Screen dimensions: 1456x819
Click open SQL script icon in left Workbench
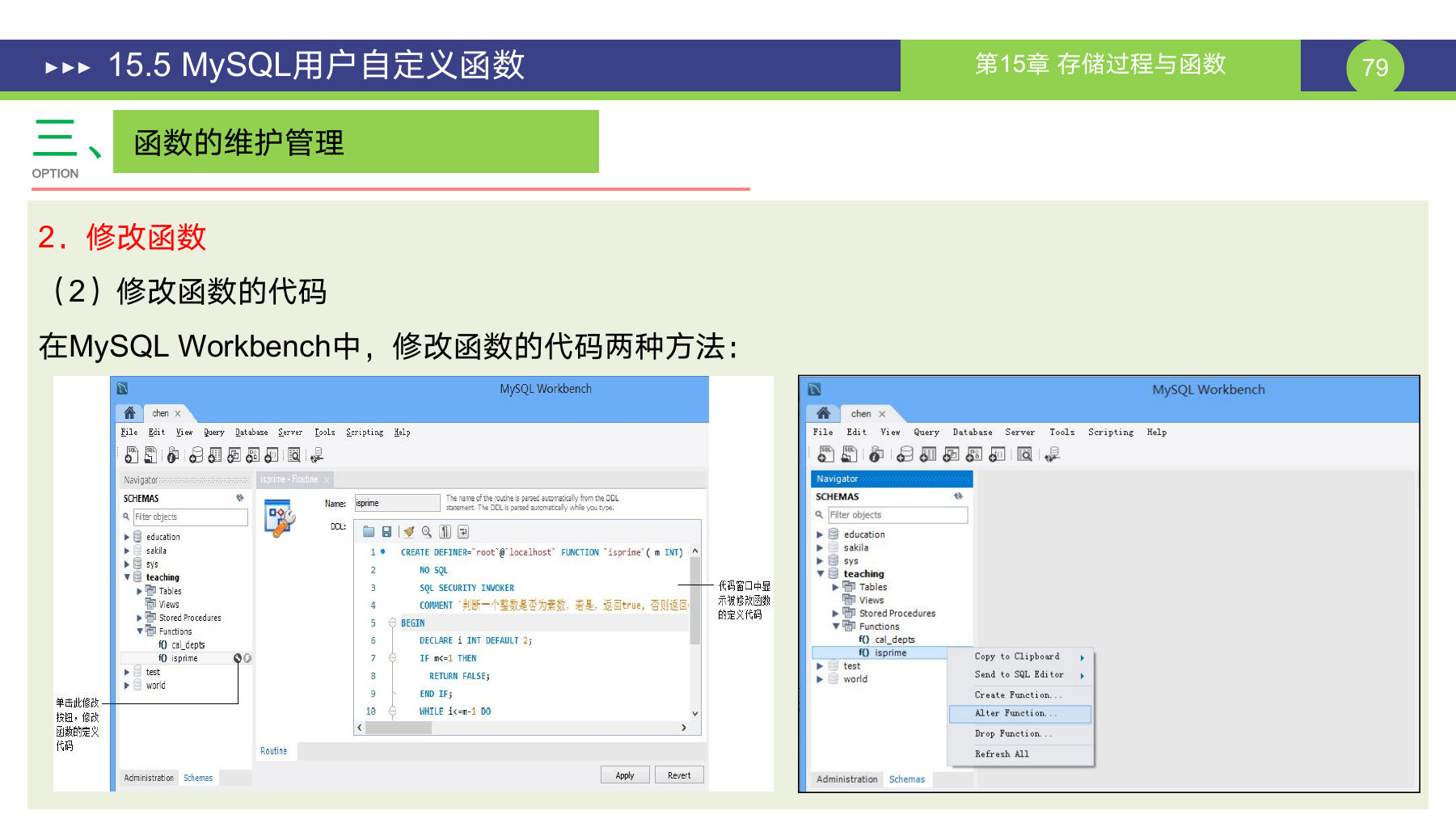point(150,455)
